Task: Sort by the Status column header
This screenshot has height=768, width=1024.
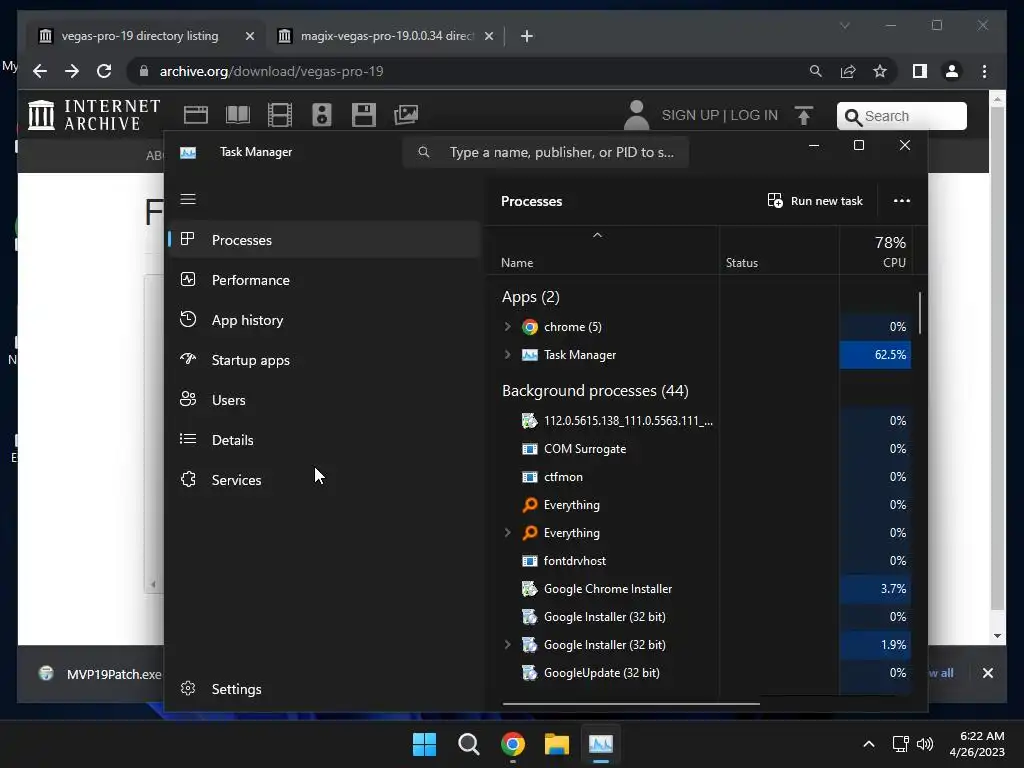Action: pos(742,263)
